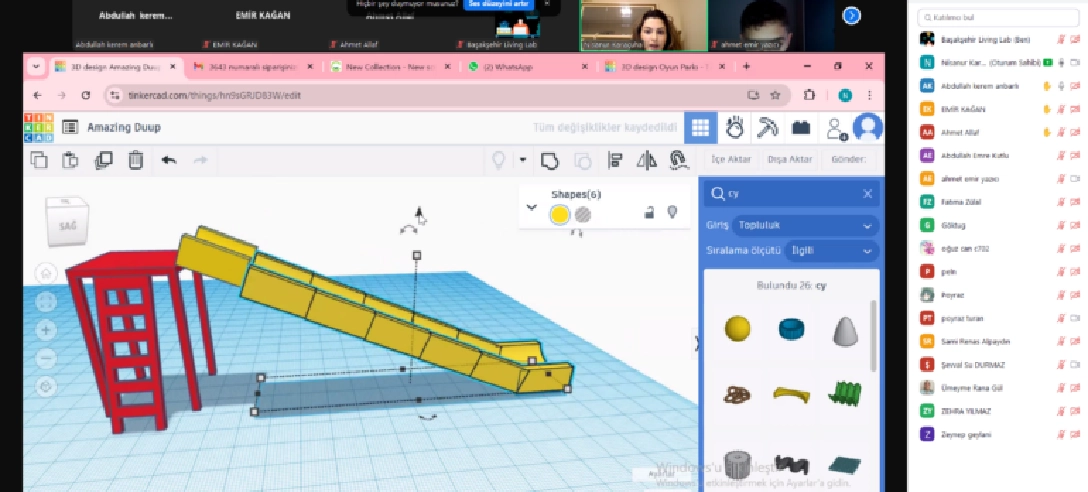Click Ses düzeyini artır button in Zoom
Viewport: 1088px width, 492px height.
pos(498,3)
